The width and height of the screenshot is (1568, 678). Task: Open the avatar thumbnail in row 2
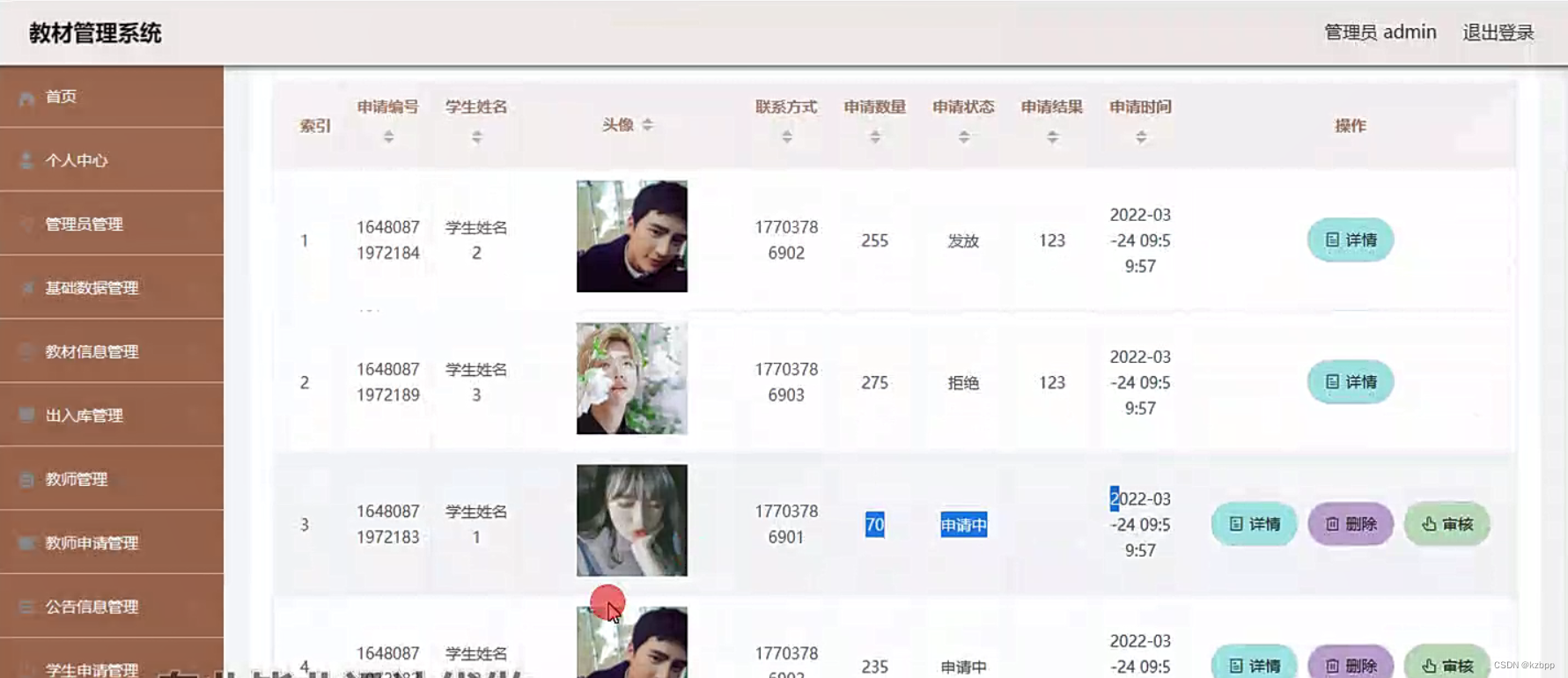click(632, 379)
